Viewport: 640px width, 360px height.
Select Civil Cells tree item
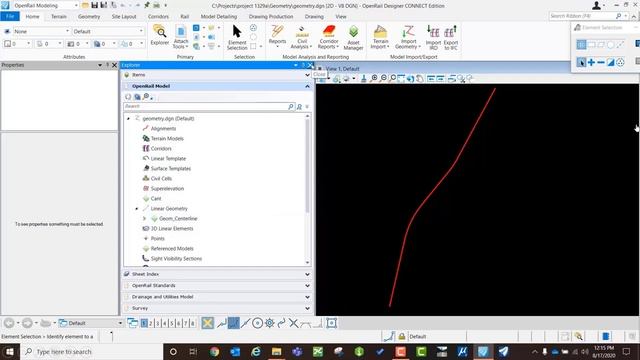[x=161, y=178]
